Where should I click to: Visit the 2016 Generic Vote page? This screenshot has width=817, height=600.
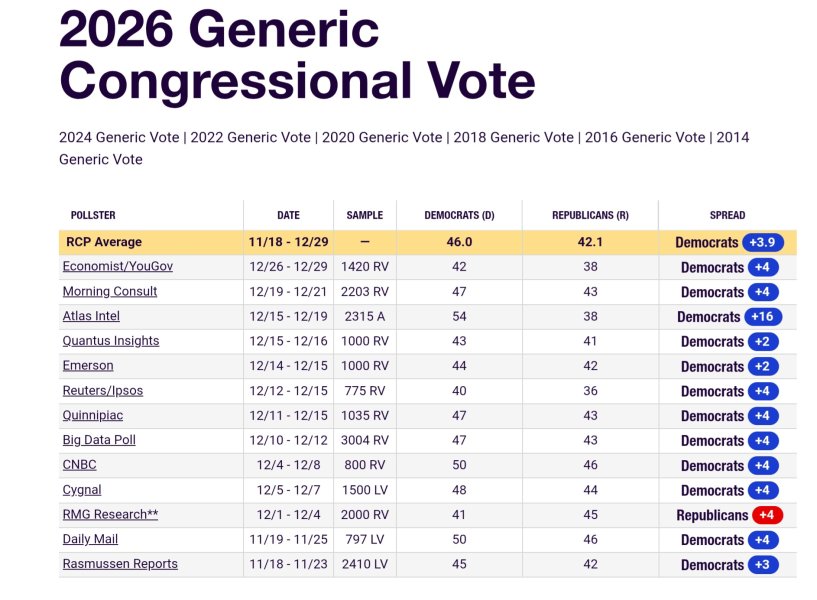click(647, 138)
